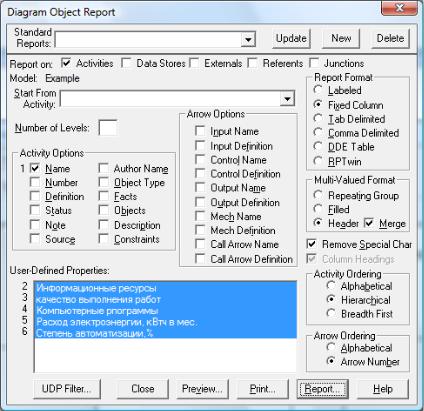Check the Author Name option
Image resolution: width=424 pixels, height=411 pixels.
point(104,168)
